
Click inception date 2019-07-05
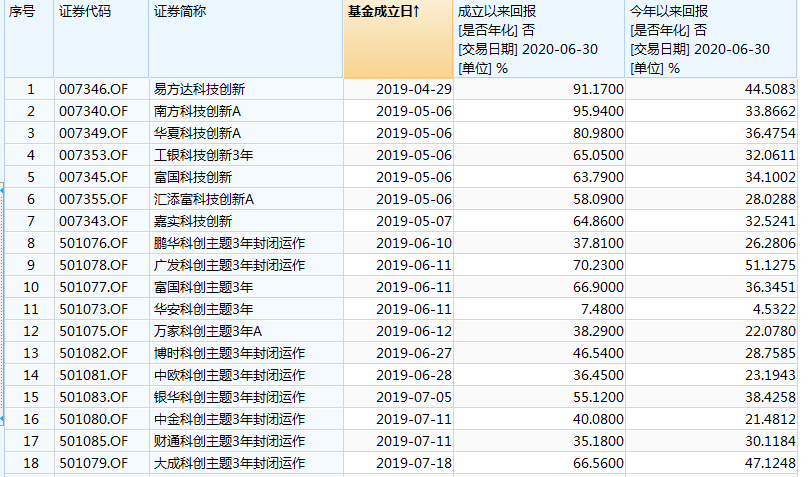pyautogui.click(x=414, y=397)
